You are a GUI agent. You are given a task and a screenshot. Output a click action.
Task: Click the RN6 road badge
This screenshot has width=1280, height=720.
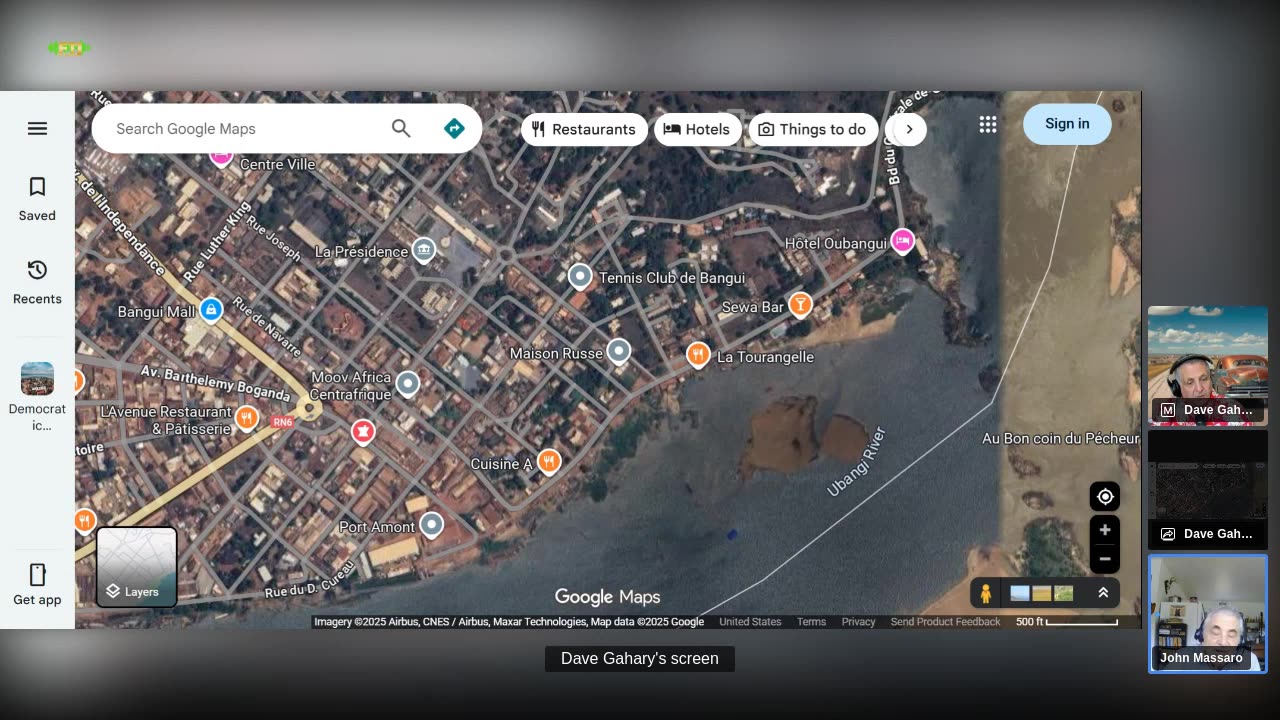(x=283, y=422)
